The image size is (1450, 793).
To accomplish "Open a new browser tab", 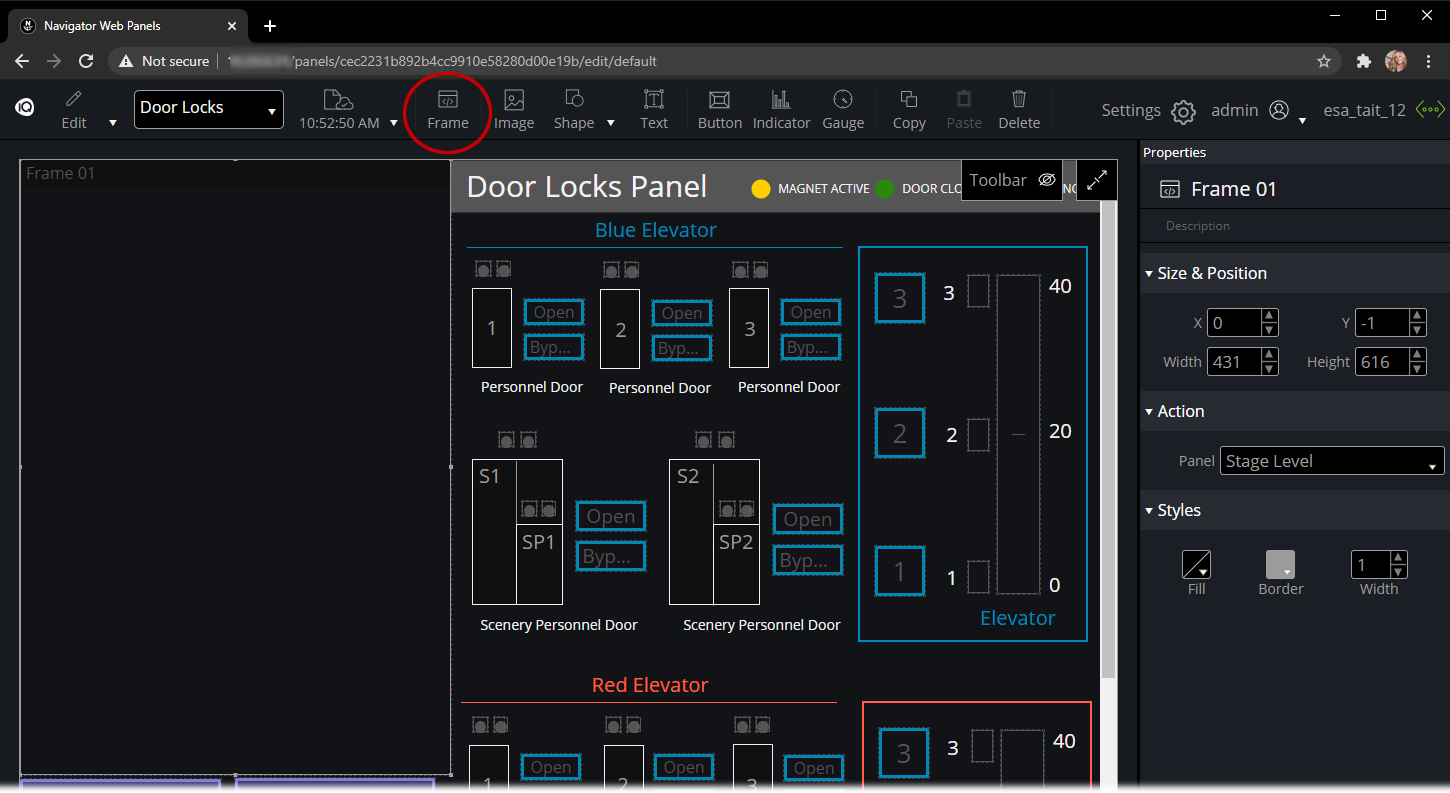I will (x=269, y=26).
